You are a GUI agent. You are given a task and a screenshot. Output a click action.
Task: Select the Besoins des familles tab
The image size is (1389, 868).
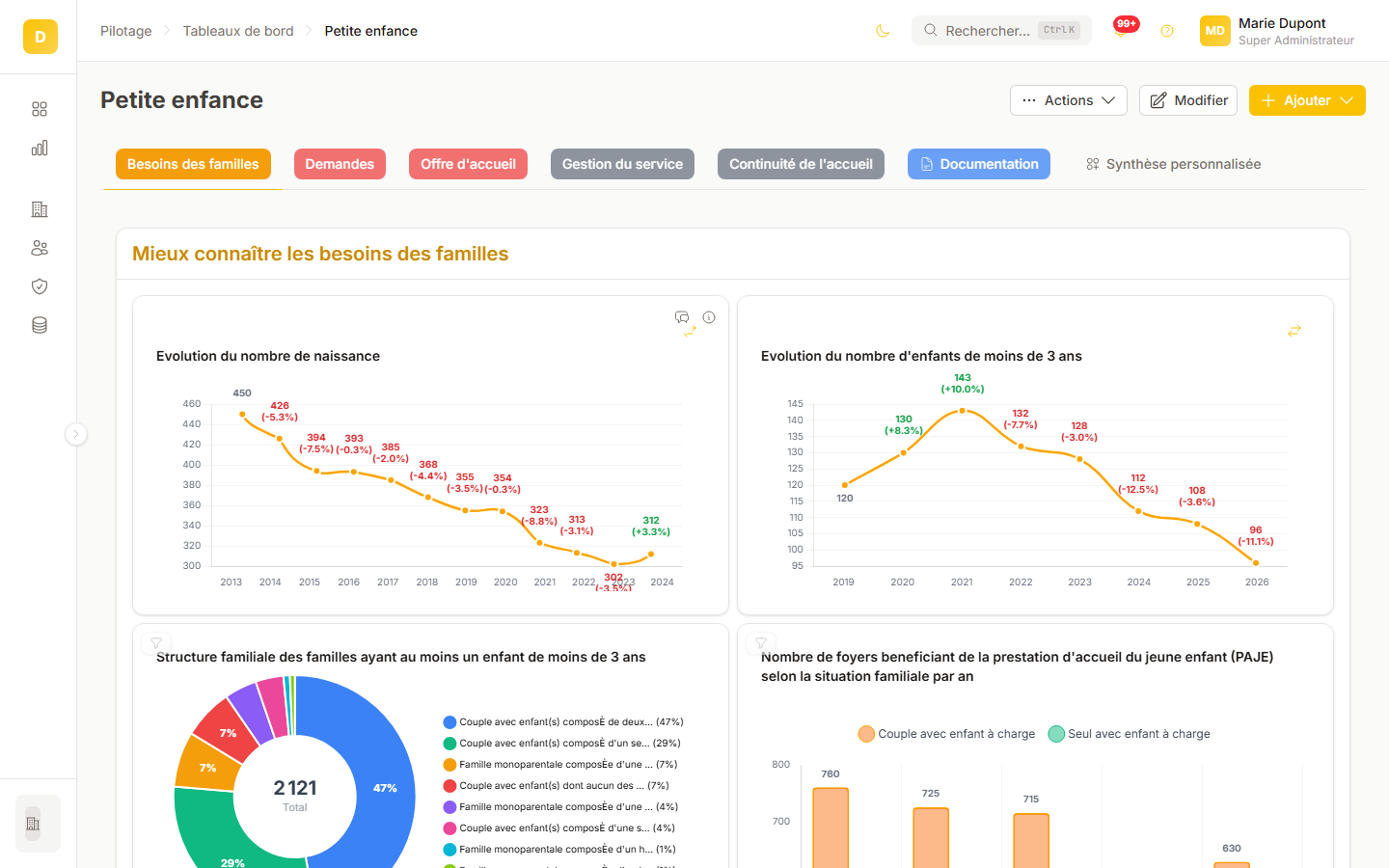[193, 164]
